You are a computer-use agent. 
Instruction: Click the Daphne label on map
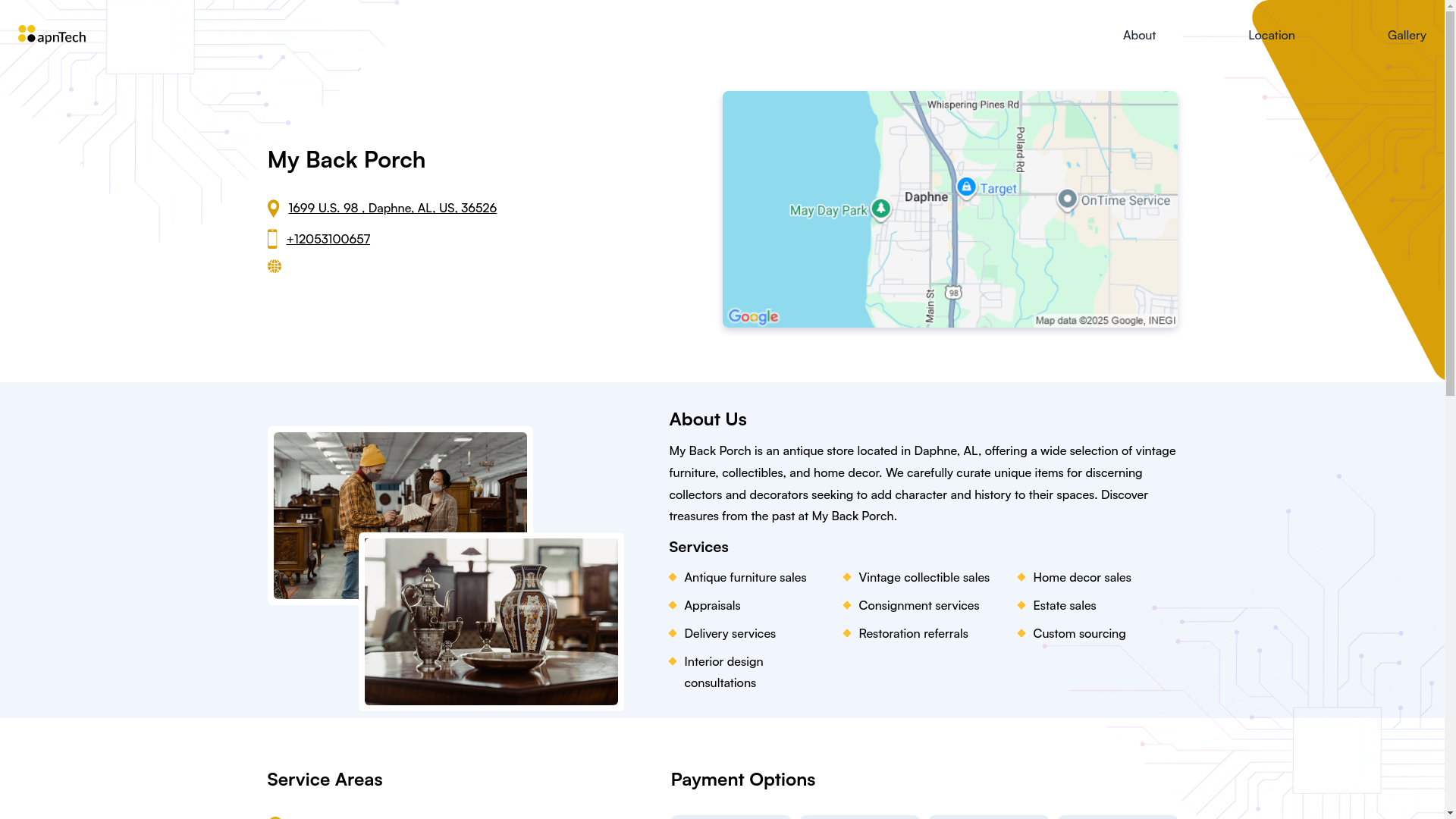926,197
